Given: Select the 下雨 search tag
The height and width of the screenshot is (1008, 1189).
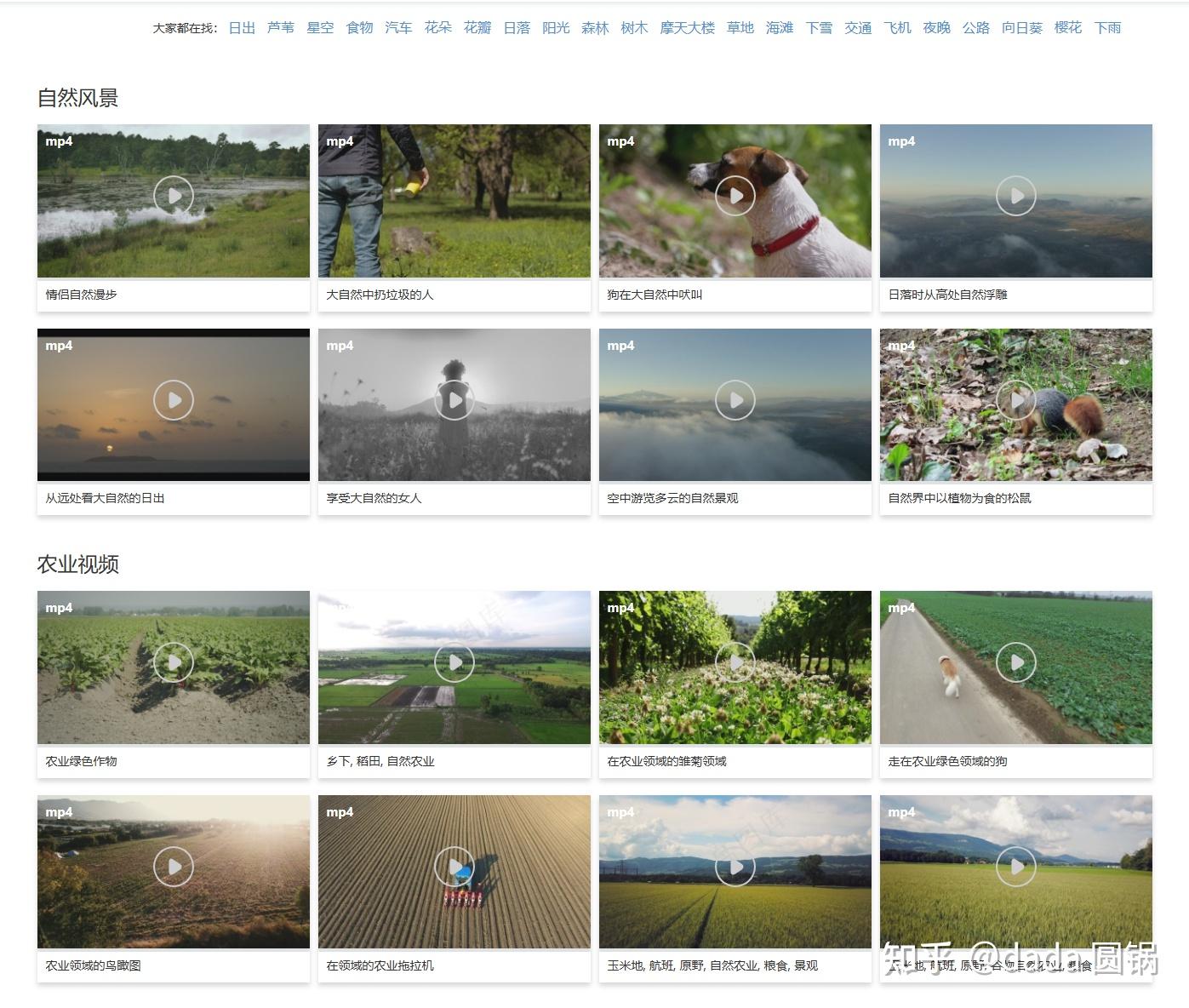Looking at the screenshot, I should point(1107,28).
